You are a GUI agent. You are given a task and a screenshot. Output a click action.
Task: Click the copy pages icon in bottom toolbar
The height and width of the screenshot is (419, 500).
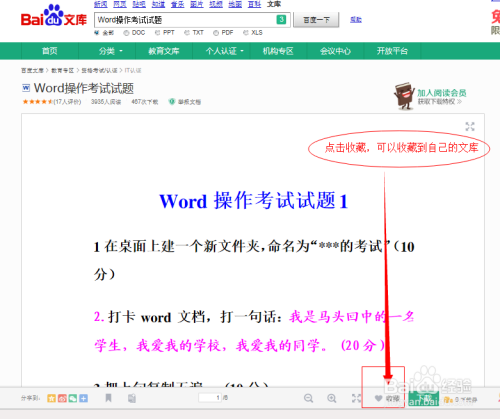[132, 398]
